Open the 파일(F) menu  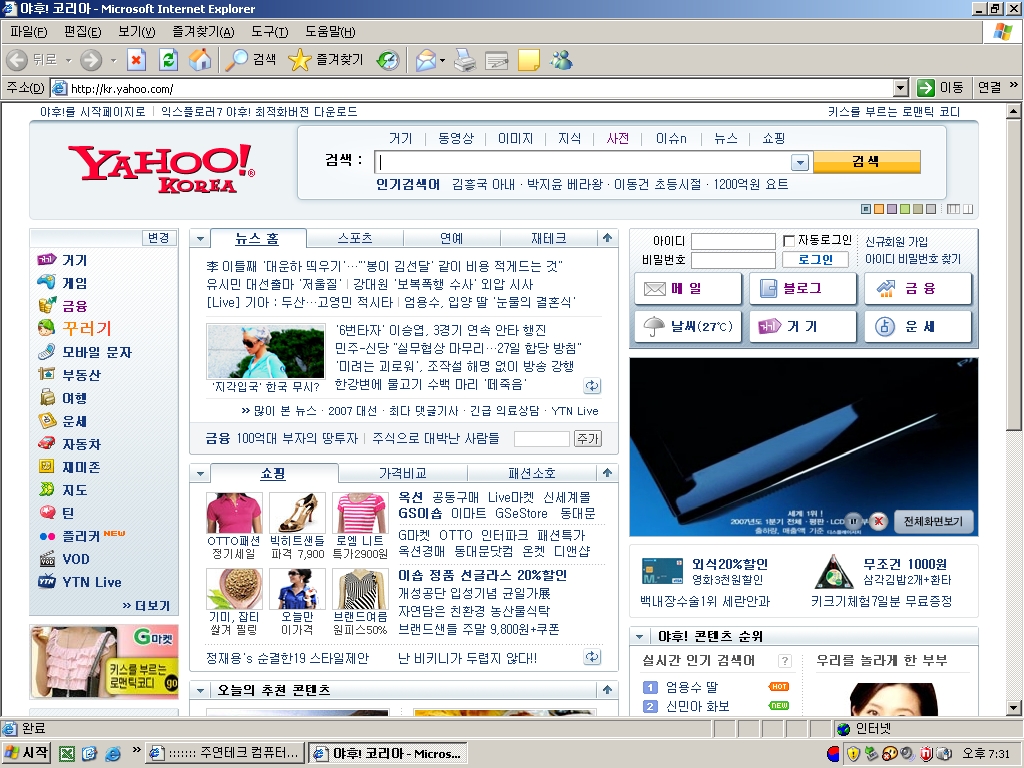coord(29,31)
